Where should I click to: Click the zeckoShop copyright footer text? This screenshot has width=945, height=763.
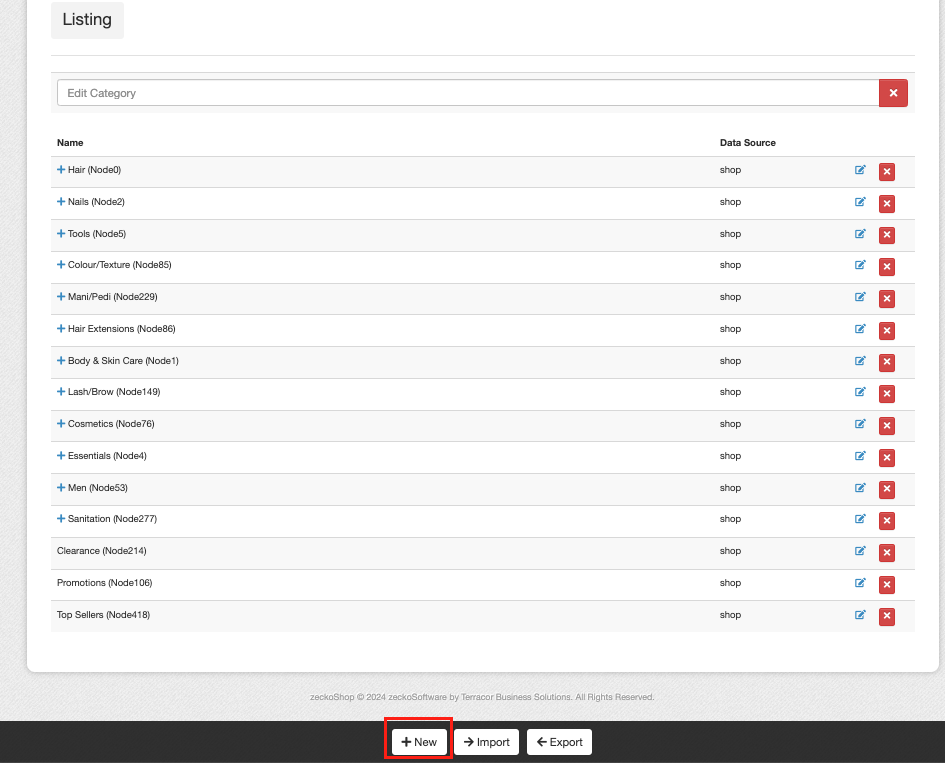[x=482, y=697]
